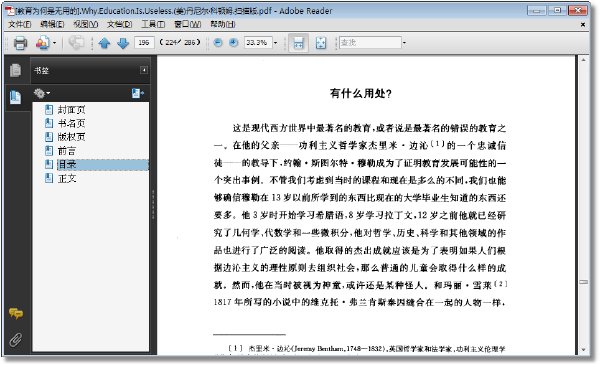Close the document with the menu-bar X
The width and height of the screenshot is (600, 366).
pos(583,25)
